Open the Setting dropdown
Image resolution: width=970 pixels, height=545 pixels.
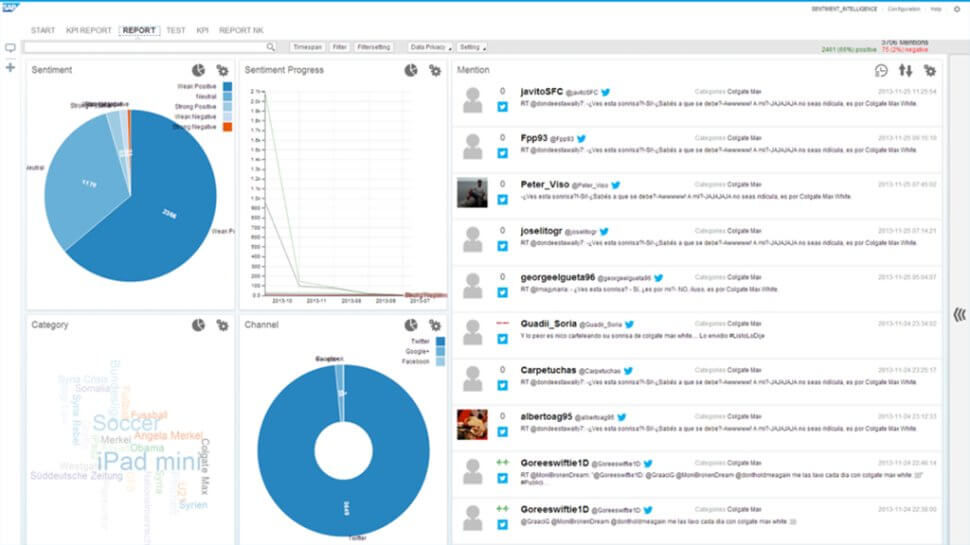(472, 47)
